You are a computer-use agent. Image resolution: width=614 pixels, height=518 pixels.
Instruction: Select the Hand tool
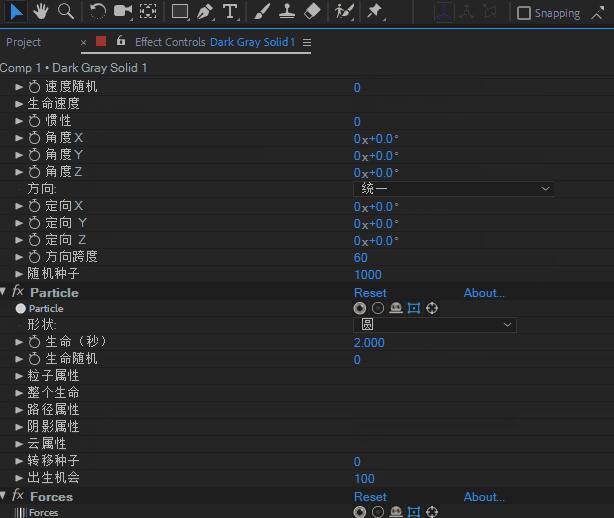tap(40, 11)
